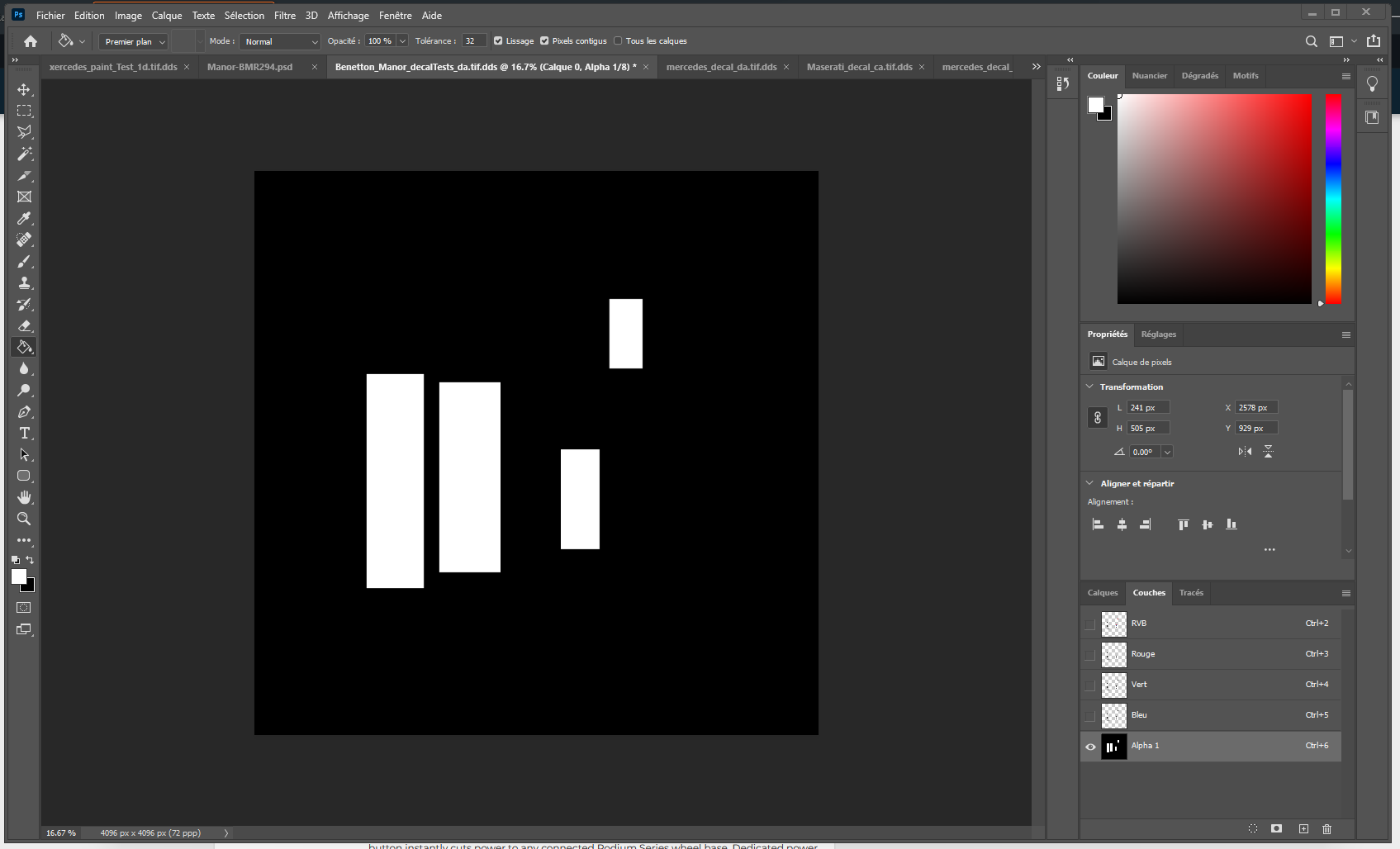Image resolution: width=1400 pixels, height=849 pixels.
Task: Select the History Brush tool
Action: coord(24,304)
